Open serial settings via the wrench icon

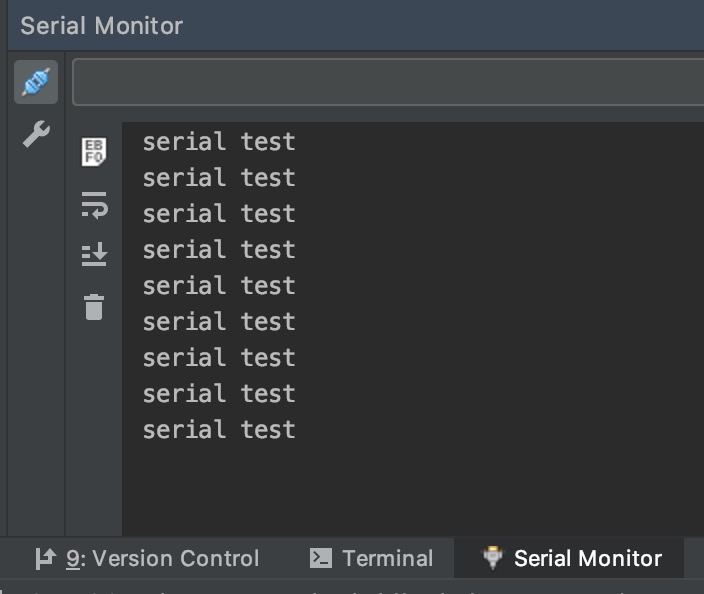tap(36, 134)
